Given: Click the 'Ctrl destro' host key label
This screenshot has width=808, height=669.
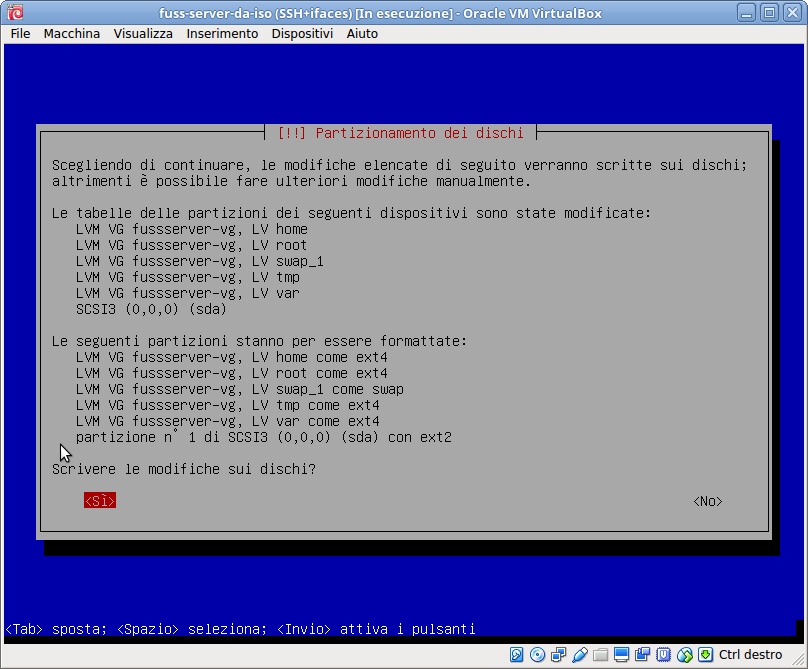Looking at the screenshot, I should coord(750,655).
